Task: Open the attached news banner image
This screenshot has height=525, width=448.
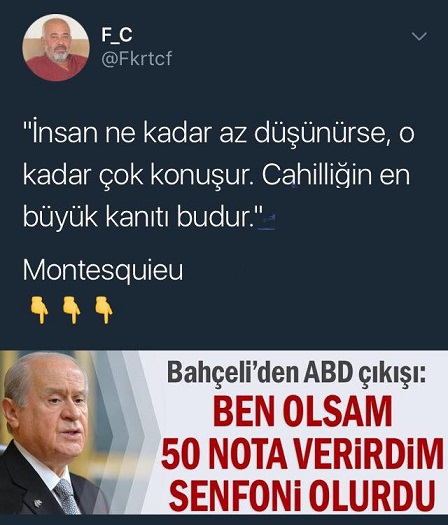Action: tap(224, 432)
